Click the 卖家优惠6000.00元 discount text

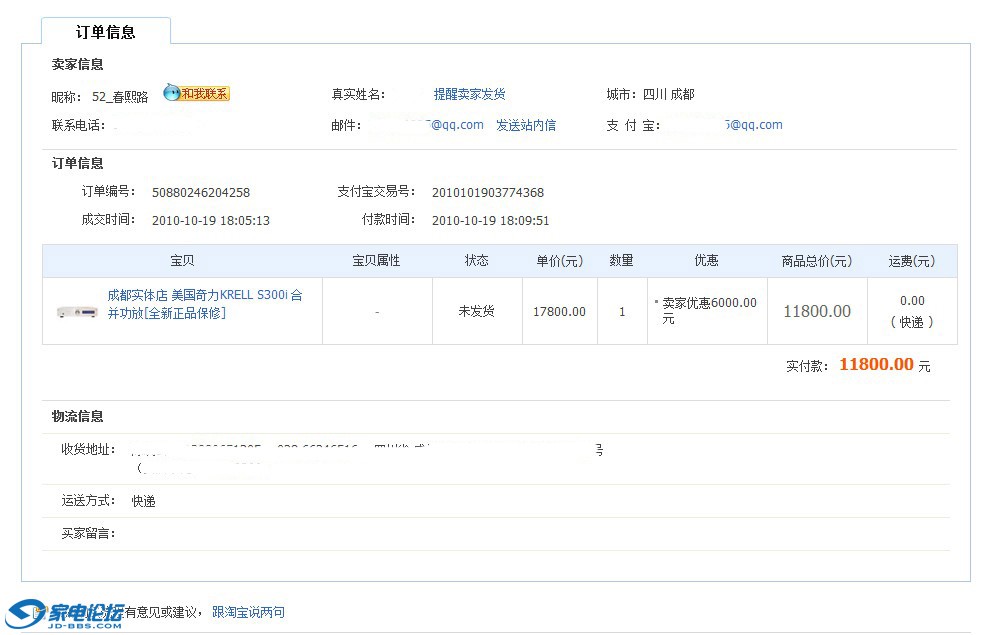[709, 310]
